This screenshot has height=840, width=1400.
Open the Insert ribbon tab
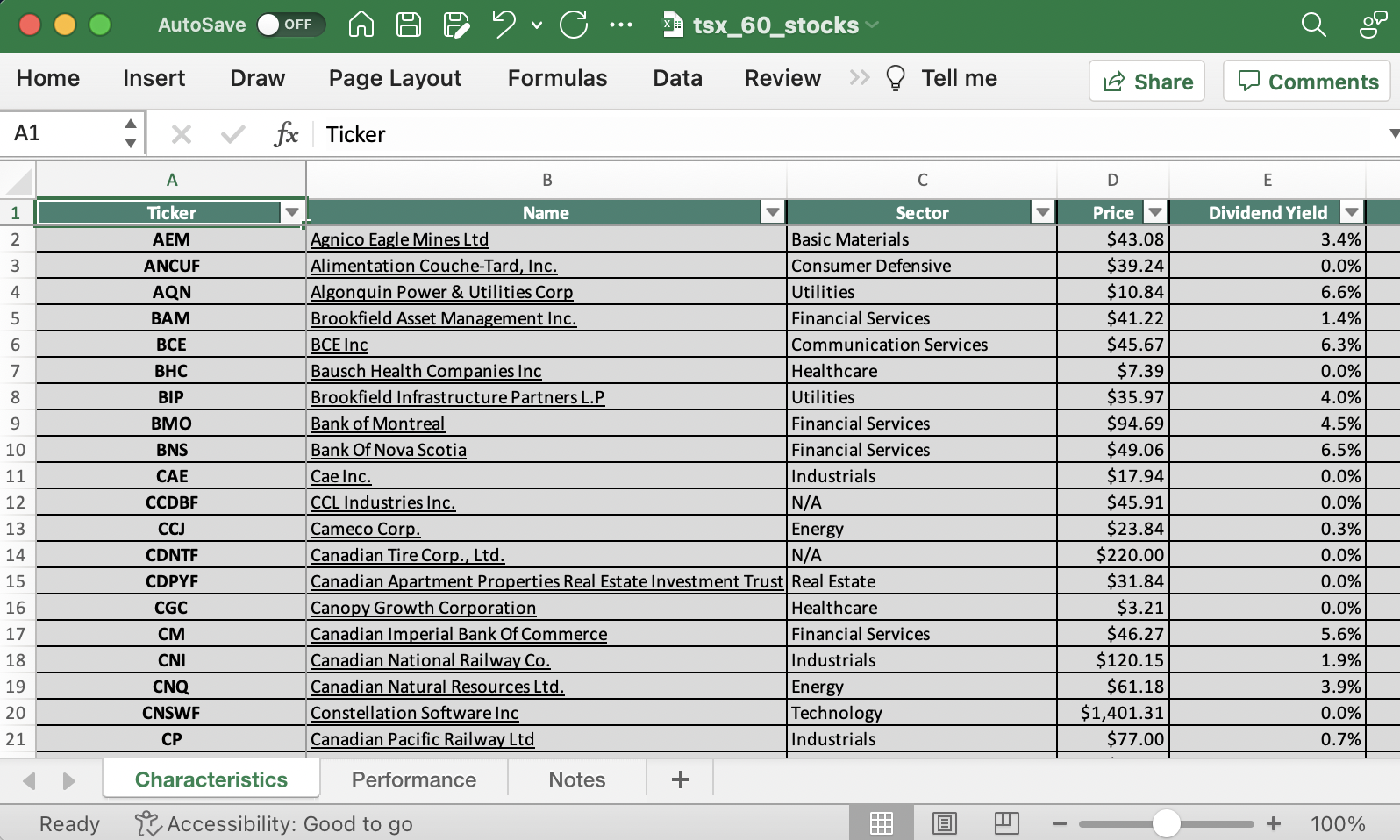coord(154,78)
